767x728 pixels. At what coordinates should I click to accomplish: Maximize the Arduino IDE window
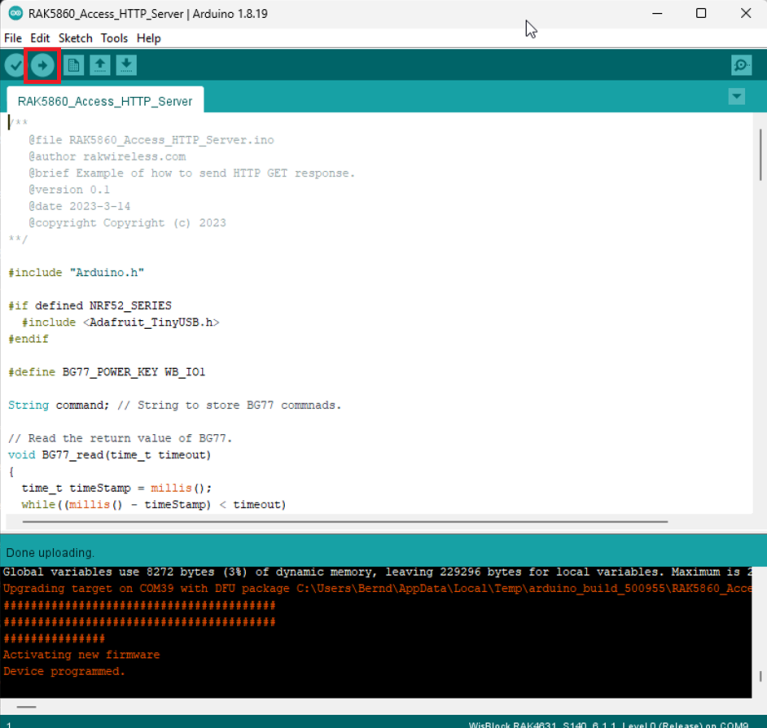tap(701, 14)
